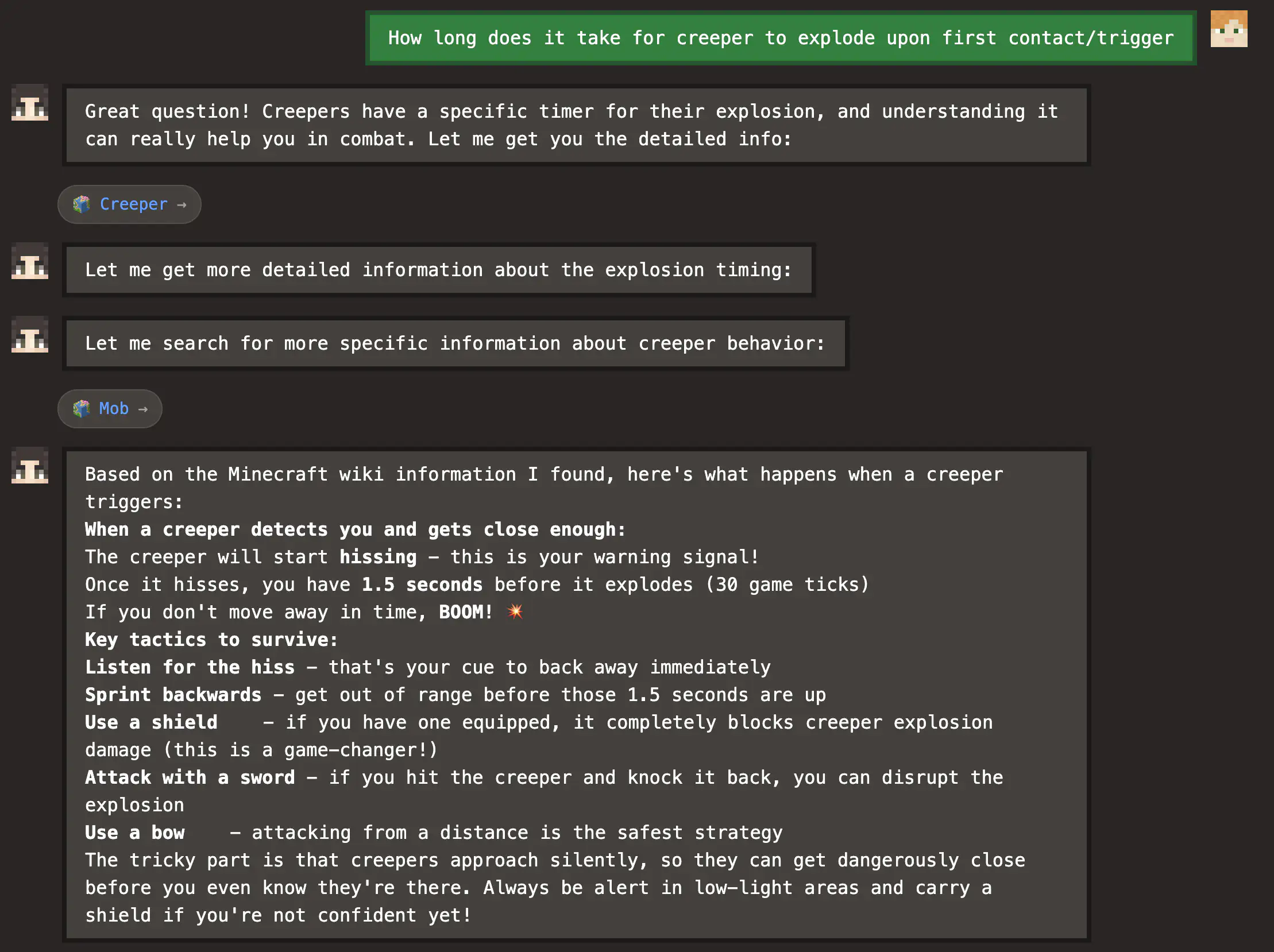Click the "Based on the Minecraft wiki" opening line
Image resolution: width=1274 pixels, height=952 pixels.
click(543, 475)
